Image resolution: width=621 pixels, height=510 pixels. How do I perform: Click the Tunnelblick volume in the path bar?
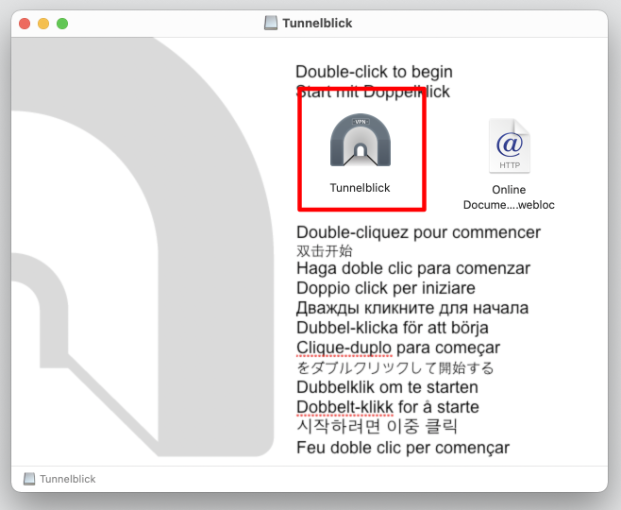(59, 479)
